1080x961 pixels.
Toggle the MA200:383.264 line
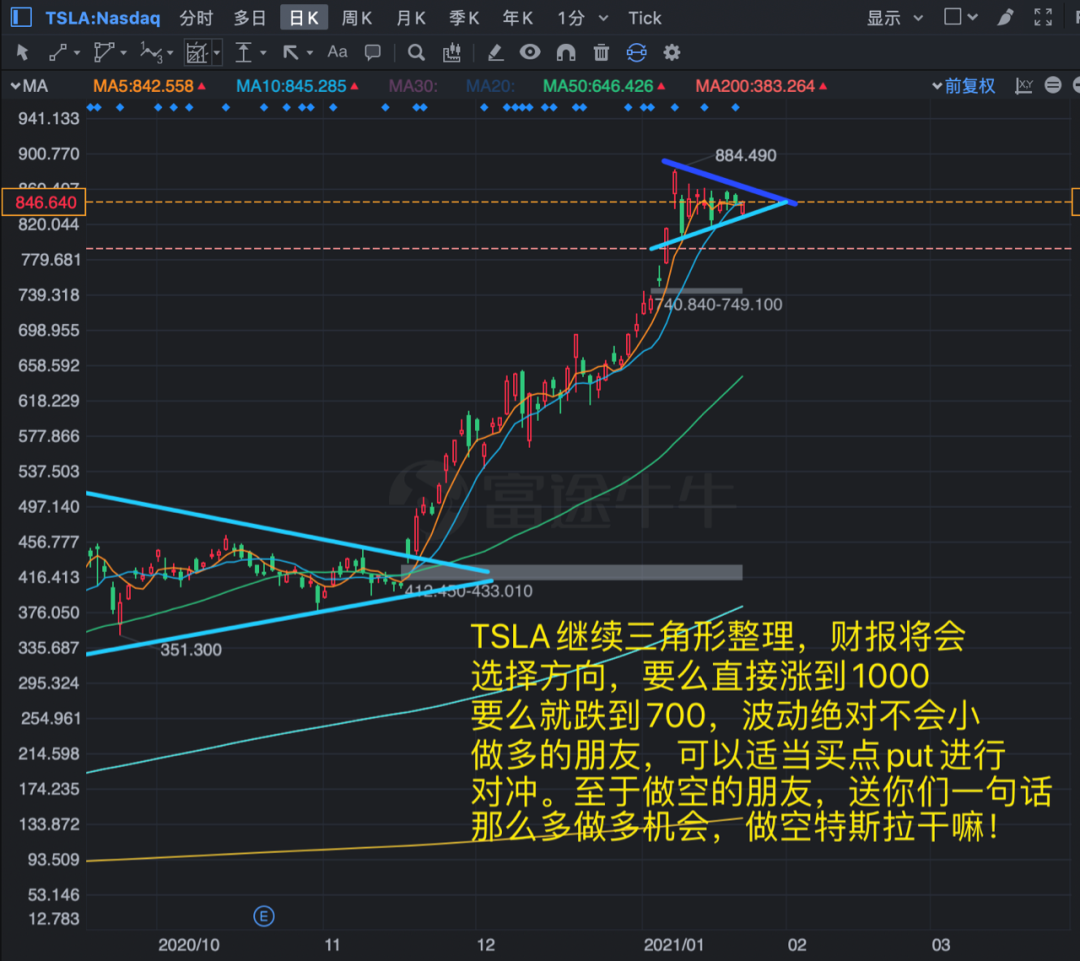pos(761,86)
